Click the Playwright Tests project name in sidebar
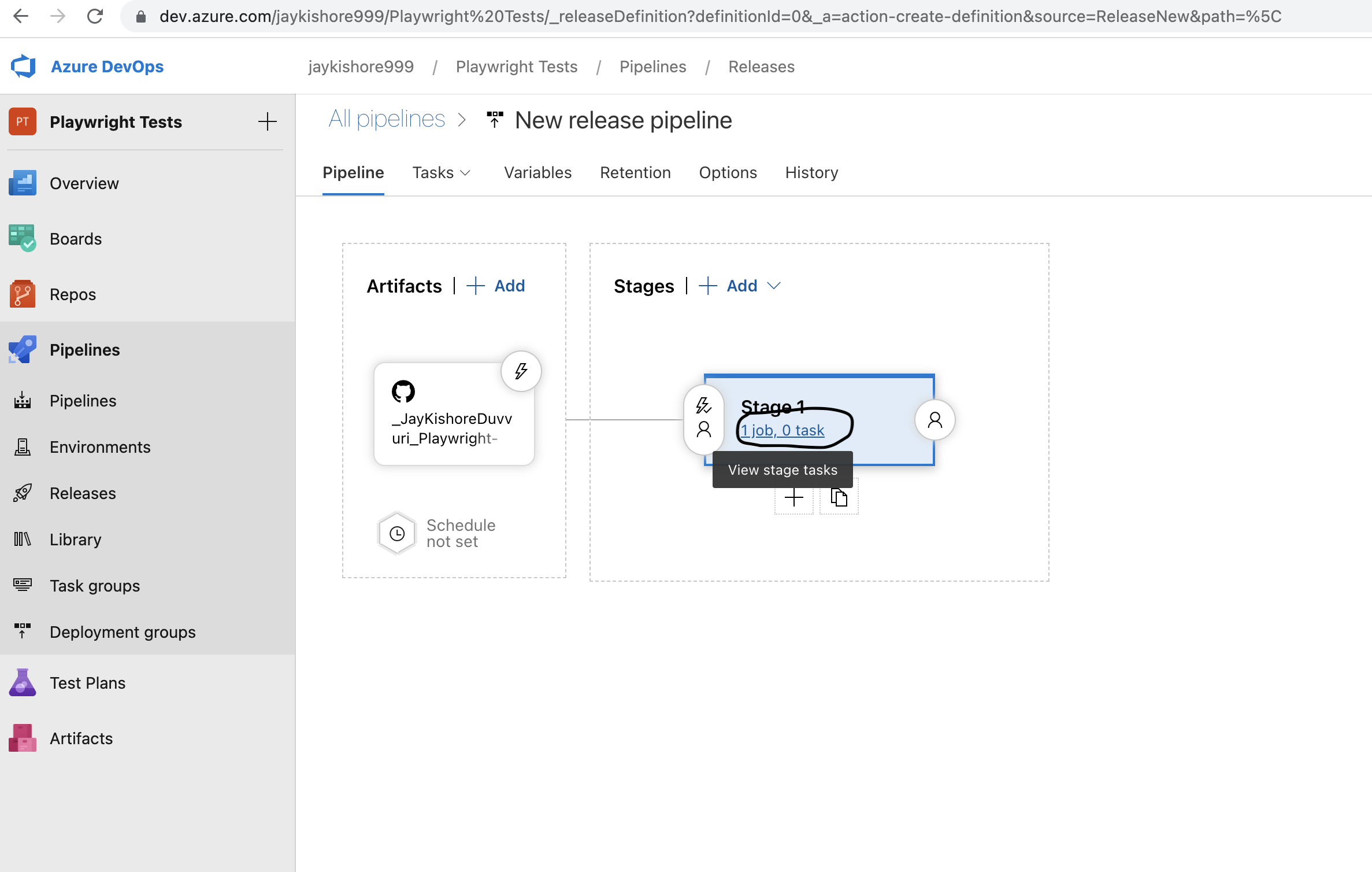This screenshot has height=872, width=1372. (x=116, y=121)
